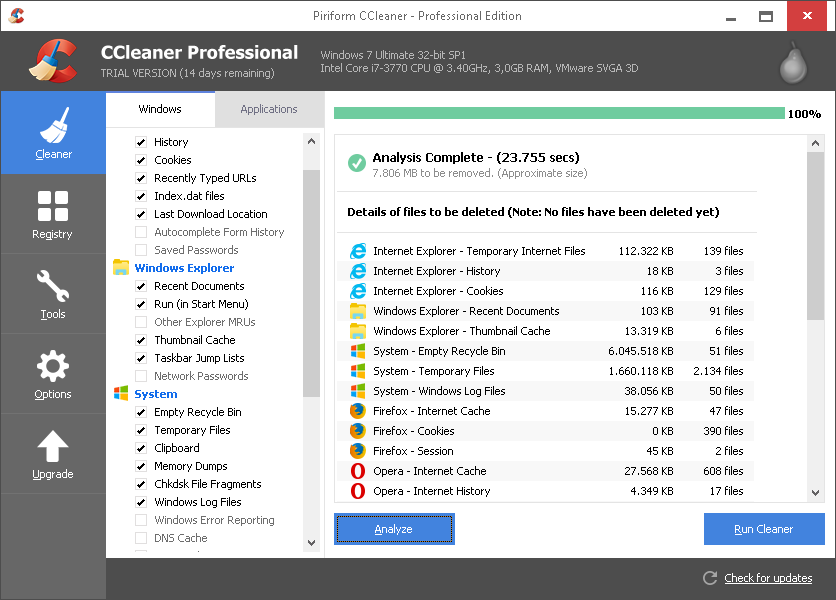The image size is (836, 600).
Task: Toggle the Recent Documents checkbox
Action: [x=141, y=286]
